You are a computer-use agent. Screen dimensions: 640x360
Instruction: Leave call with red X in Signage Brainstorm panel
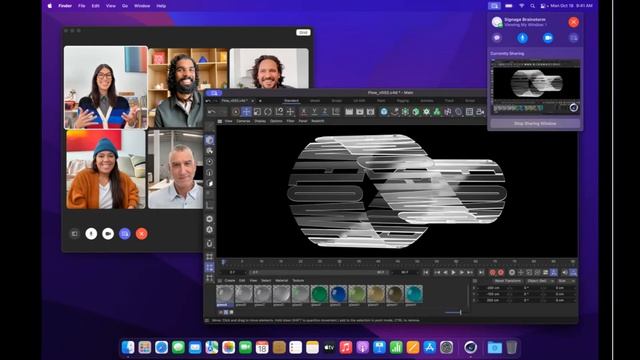[x=573, y=22]
